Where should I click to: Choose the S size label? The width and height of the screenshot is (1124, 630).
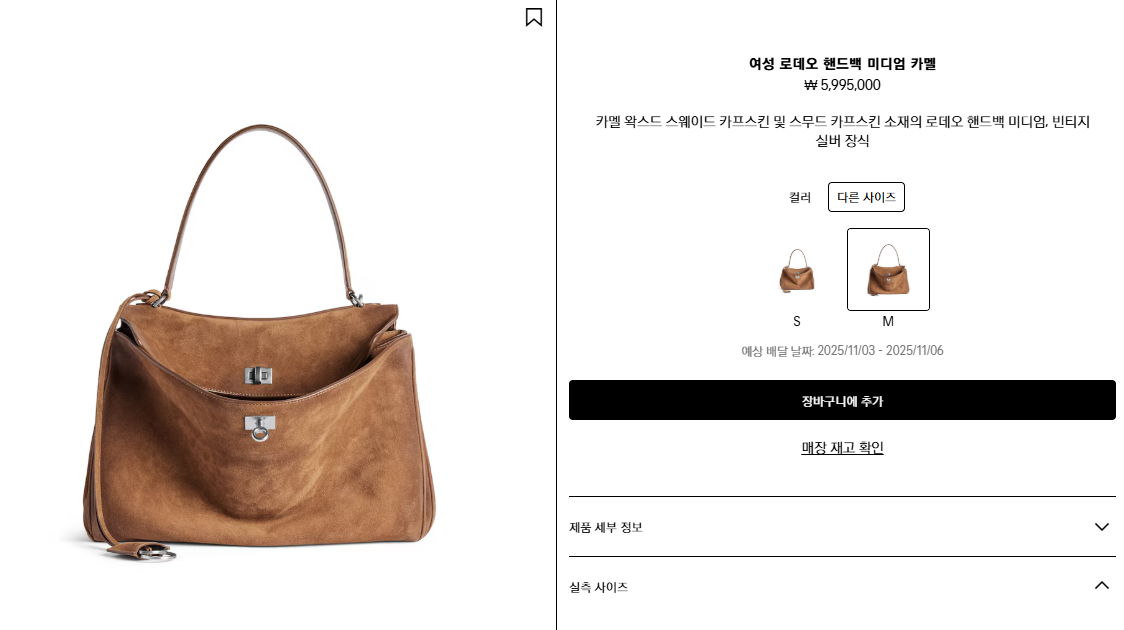tap(796, 322)
